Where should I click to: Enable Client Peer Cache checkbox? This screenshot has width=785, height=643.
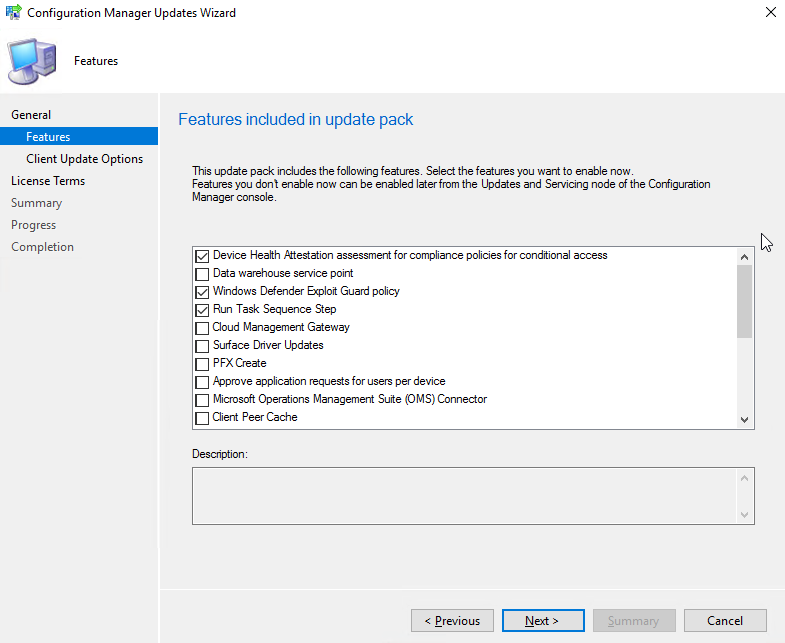coord(202,418)
